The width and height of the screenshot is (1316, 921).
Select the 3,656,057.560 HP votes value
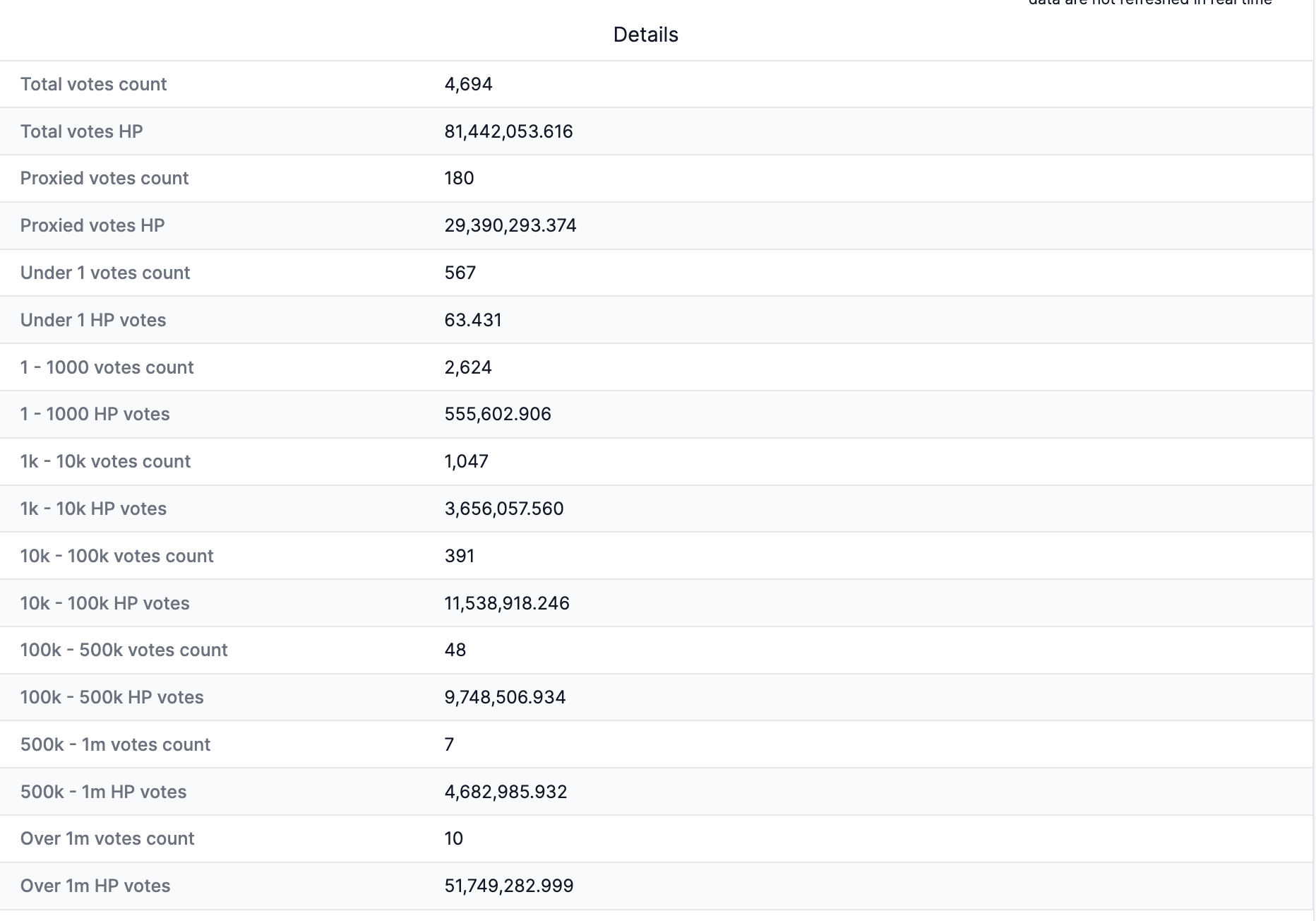(504, 509)
